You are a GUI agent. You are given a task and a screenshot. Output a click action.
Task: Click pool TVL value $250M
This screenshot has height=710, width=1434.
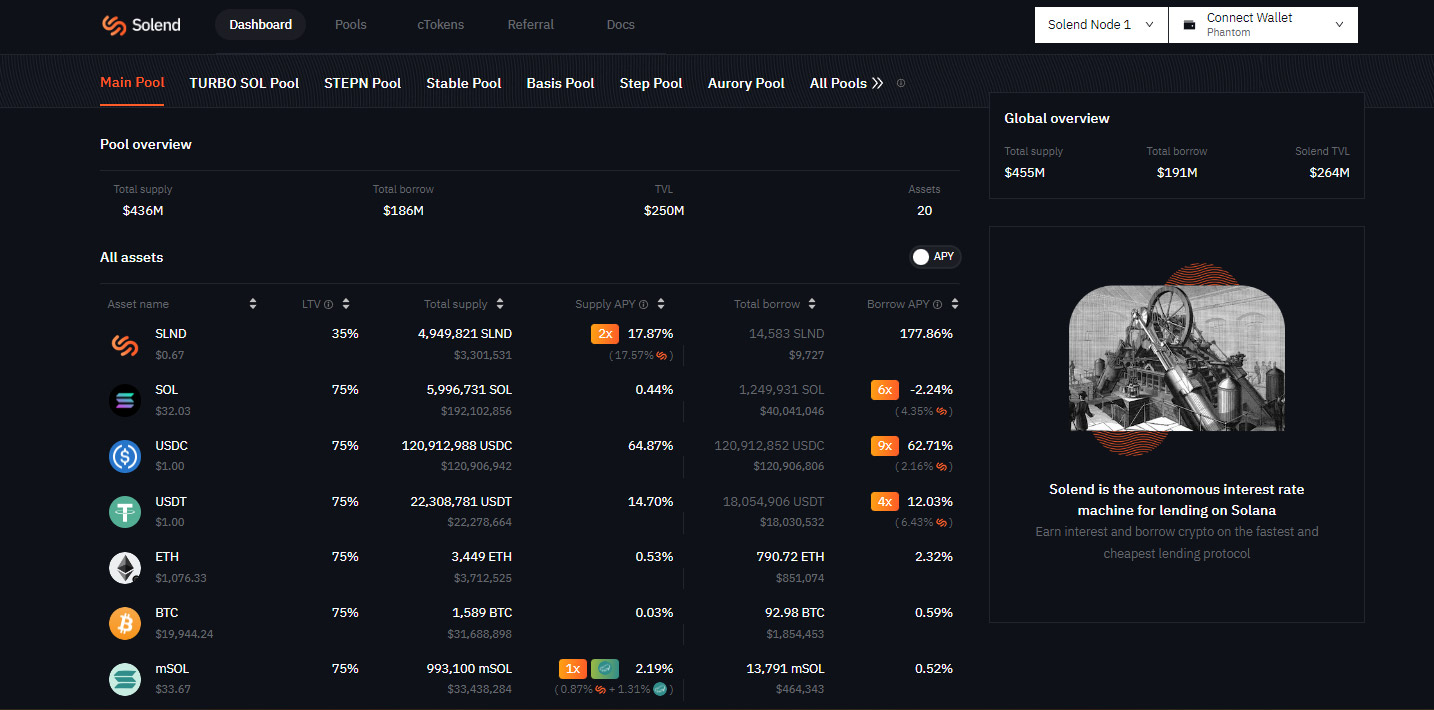pyautogui.click(x=664, y=211)
